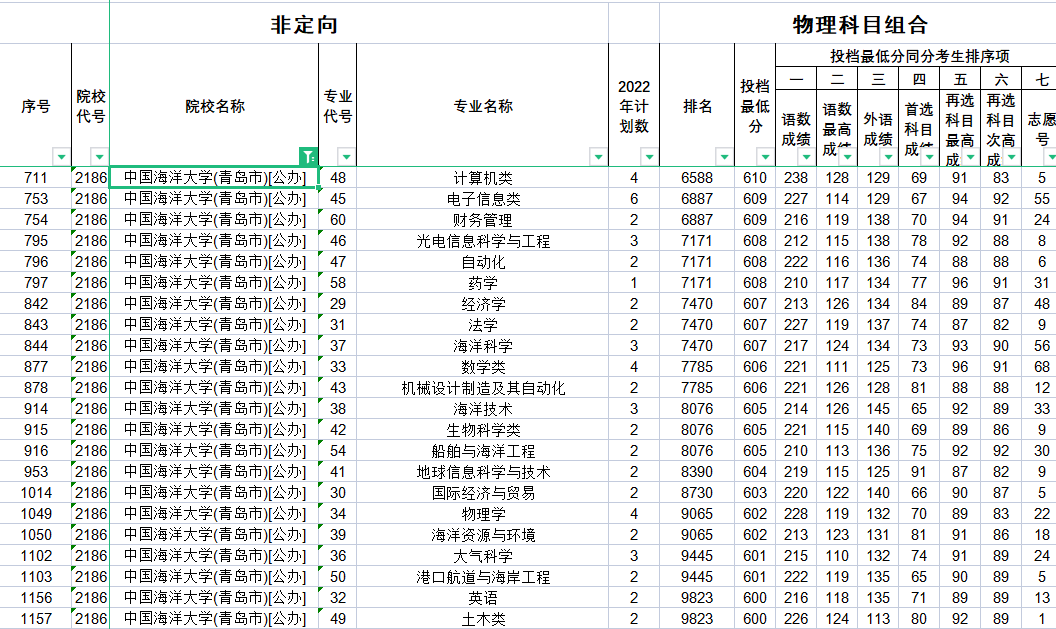Open the 再选科目次高 column filter dropdown
Screen dimensions: 1056x629
pyautogui.click(x=1012, y=157)
